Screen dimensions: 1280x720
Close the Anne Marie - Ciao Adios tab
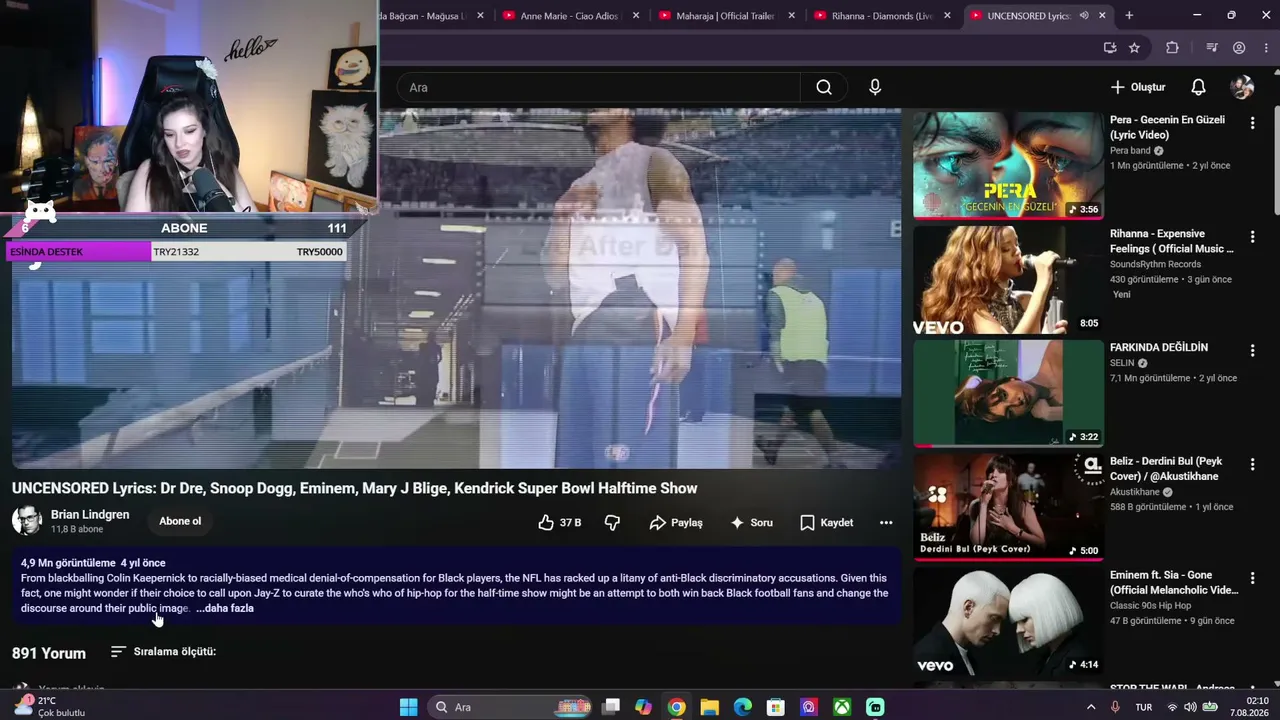(636, 15)
